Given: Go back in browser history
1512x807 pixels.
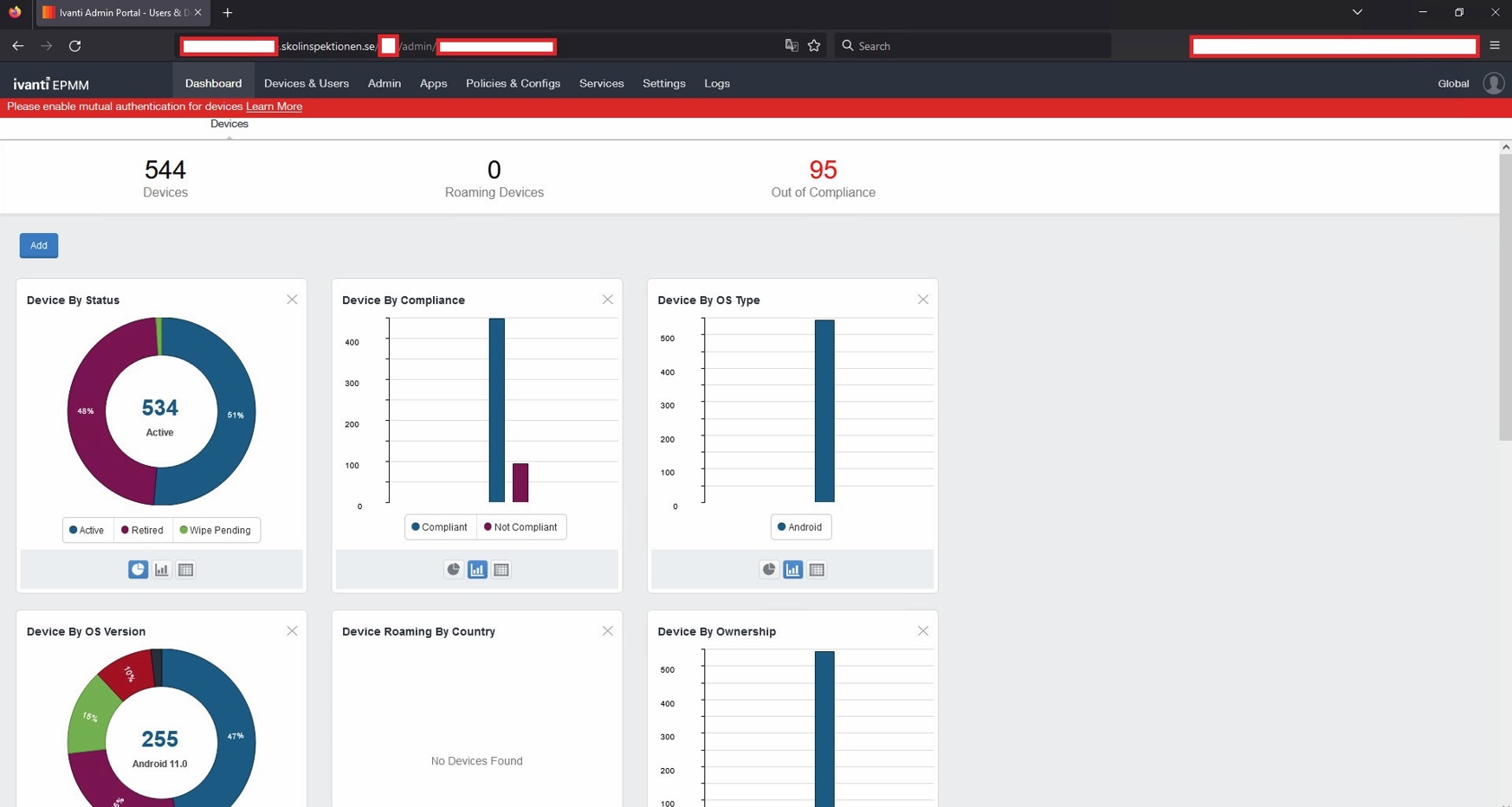Looking at the screenshot, I should click(18, 46).
